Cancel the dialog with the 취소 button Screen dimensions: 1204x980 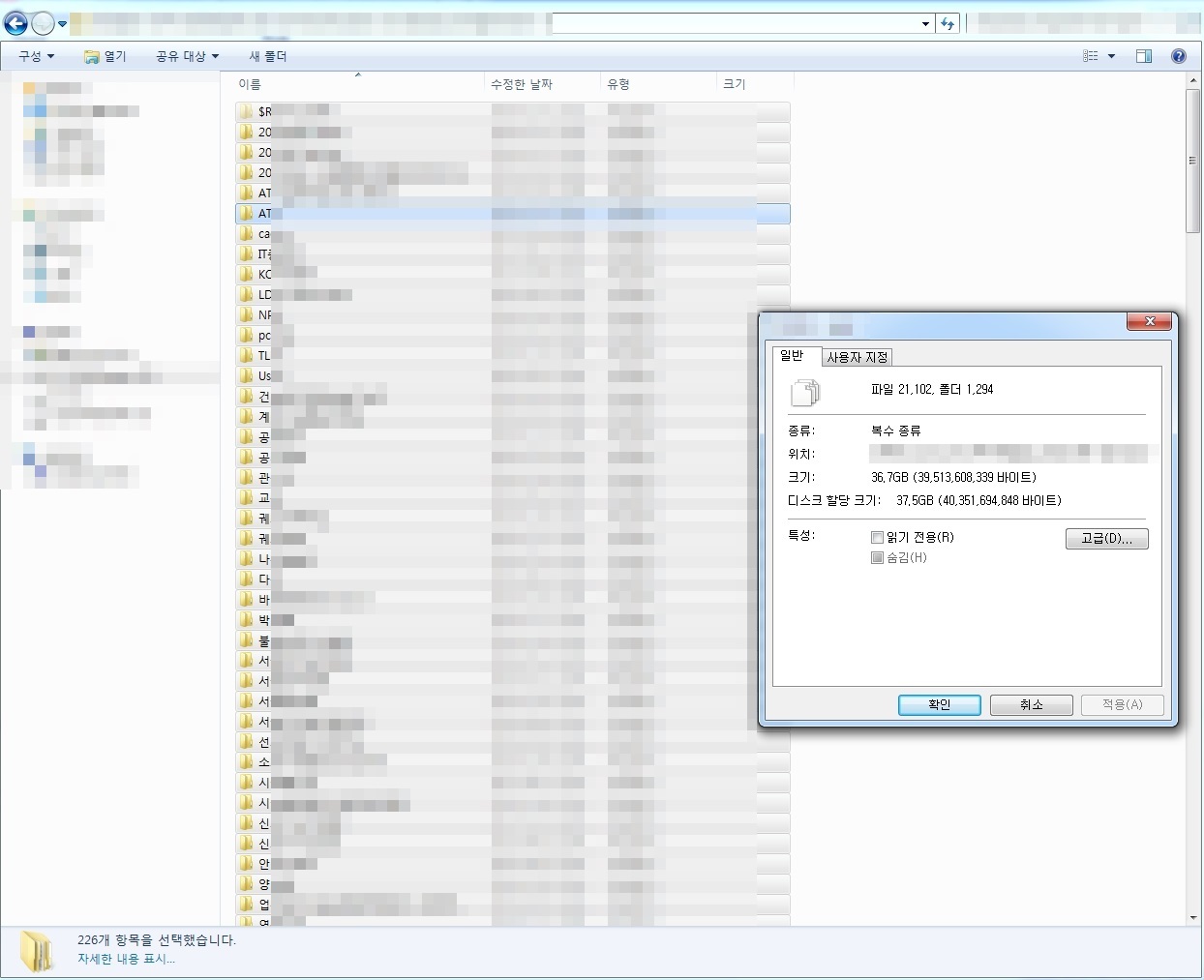tap(1032, 704)
